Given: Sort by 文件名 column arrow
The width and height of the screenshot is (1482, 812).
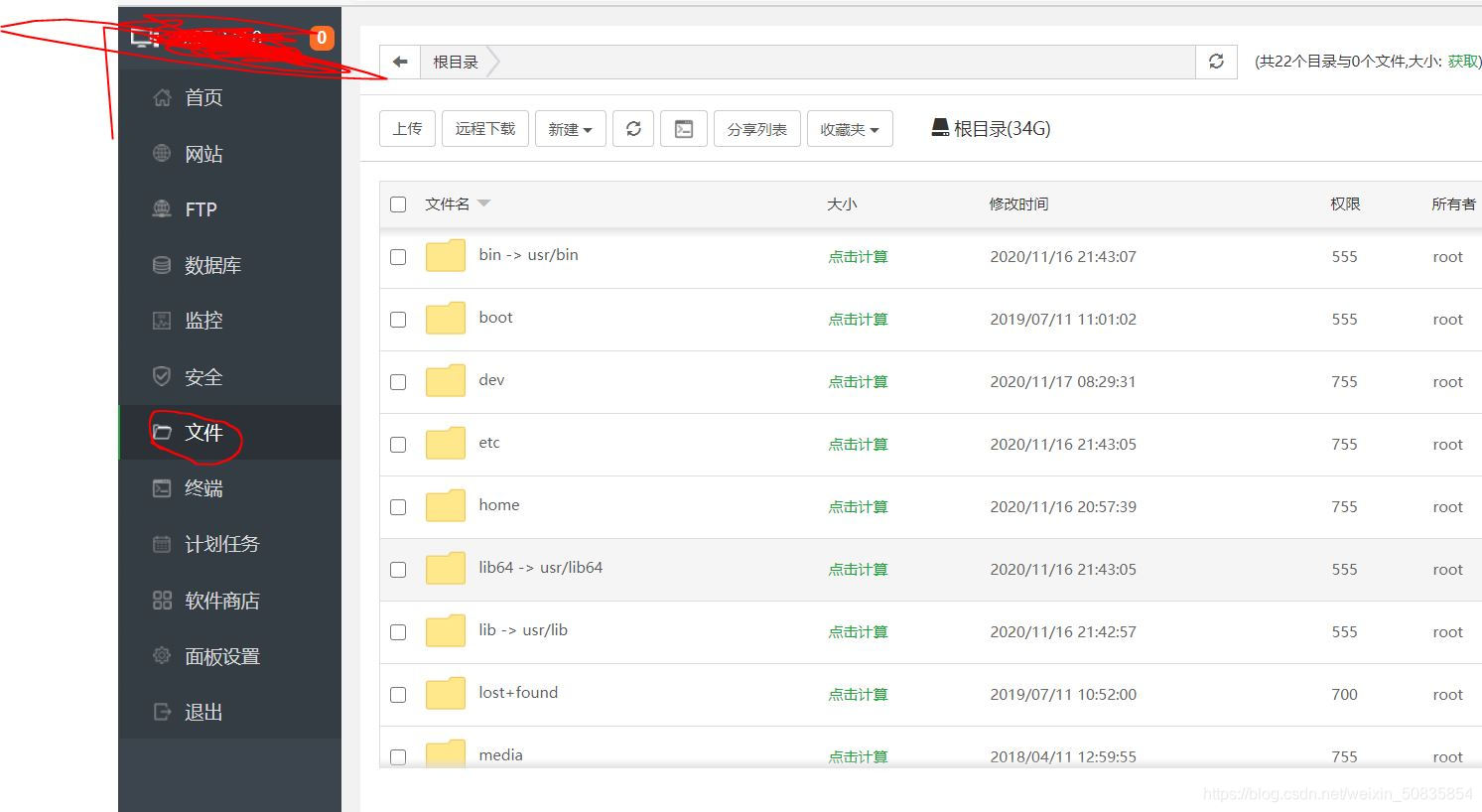Looking at the screenshot, I should coord(483,203).
